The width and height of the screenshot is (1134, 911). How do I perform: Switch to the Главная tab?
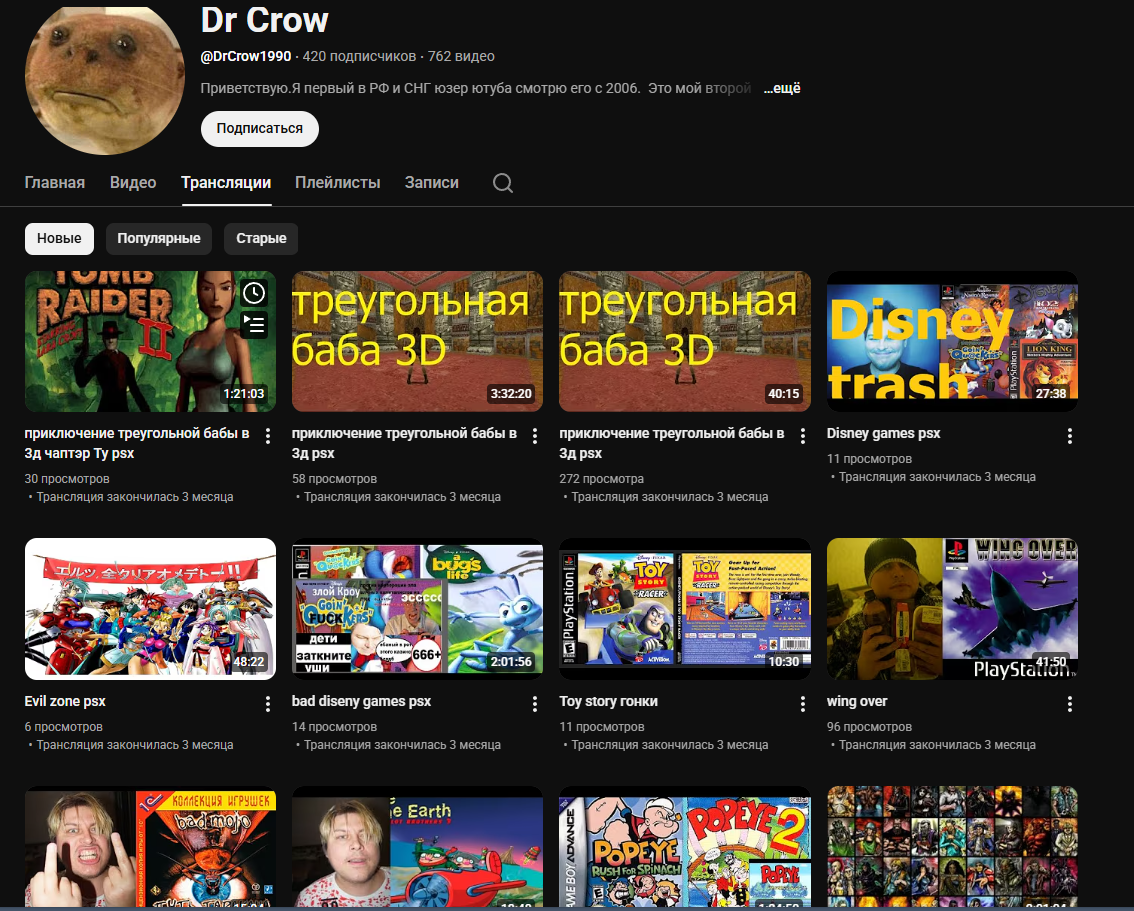tap(55, 182)
